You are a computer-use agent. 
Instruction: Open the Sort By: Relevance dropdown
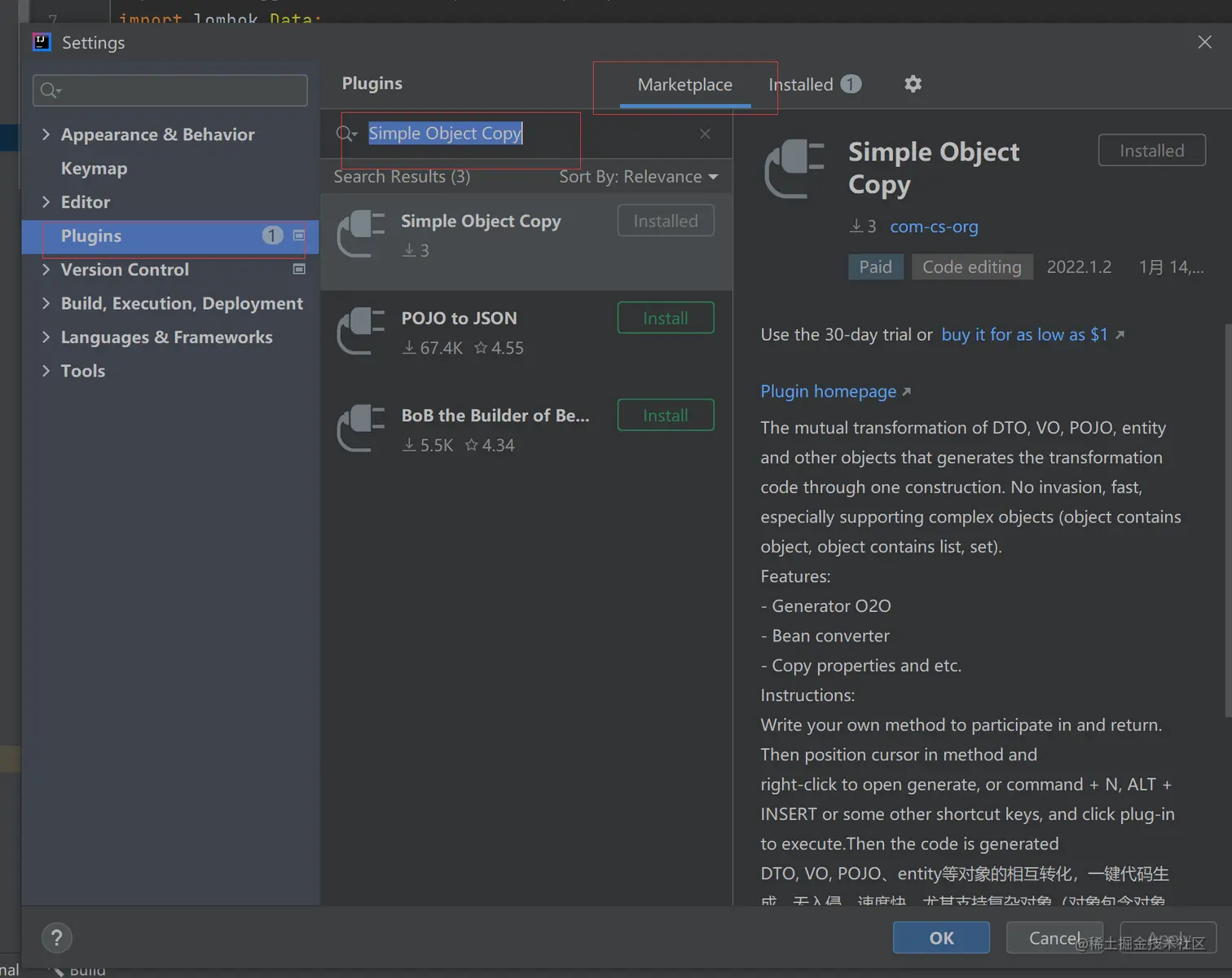[x=639, y=177]
